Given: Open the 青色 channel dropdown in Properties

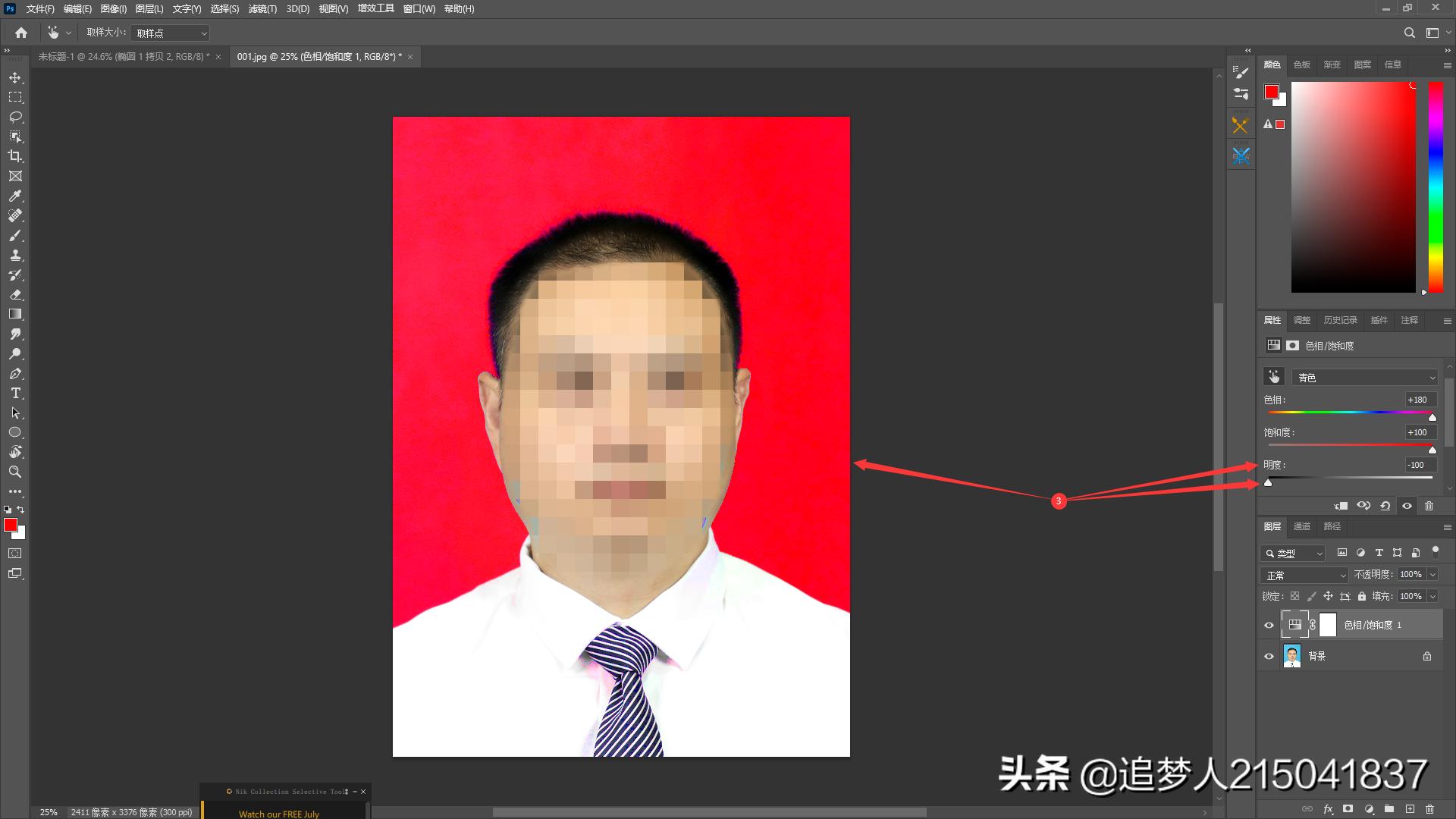Looking at the screenshot, I should (x=1363, y=377).
